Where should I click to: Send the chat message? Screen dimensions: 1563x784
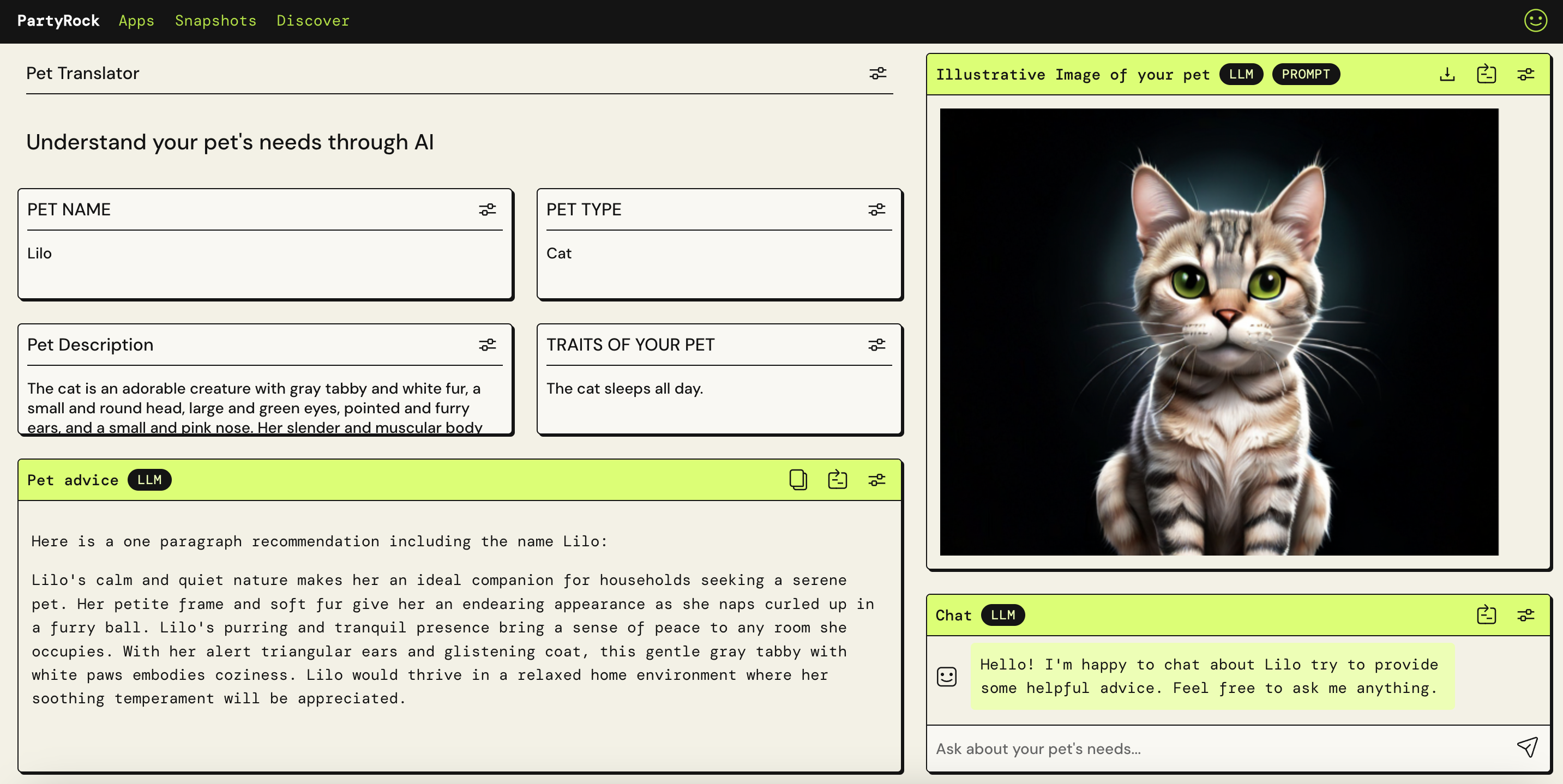click(1526, 747)
